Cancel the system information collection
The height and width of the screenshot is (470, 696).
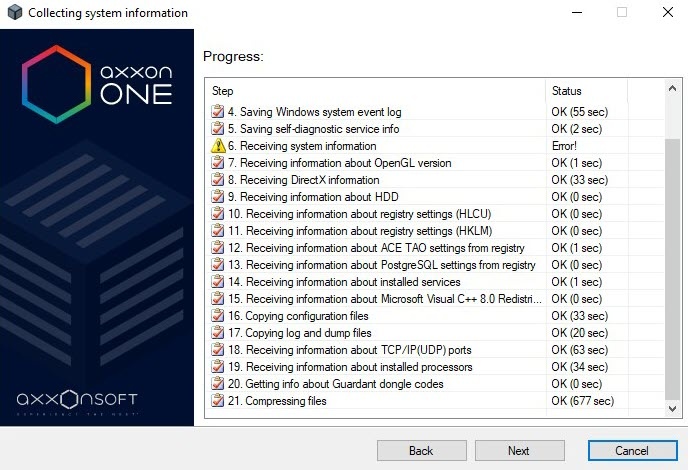point(632,450)
